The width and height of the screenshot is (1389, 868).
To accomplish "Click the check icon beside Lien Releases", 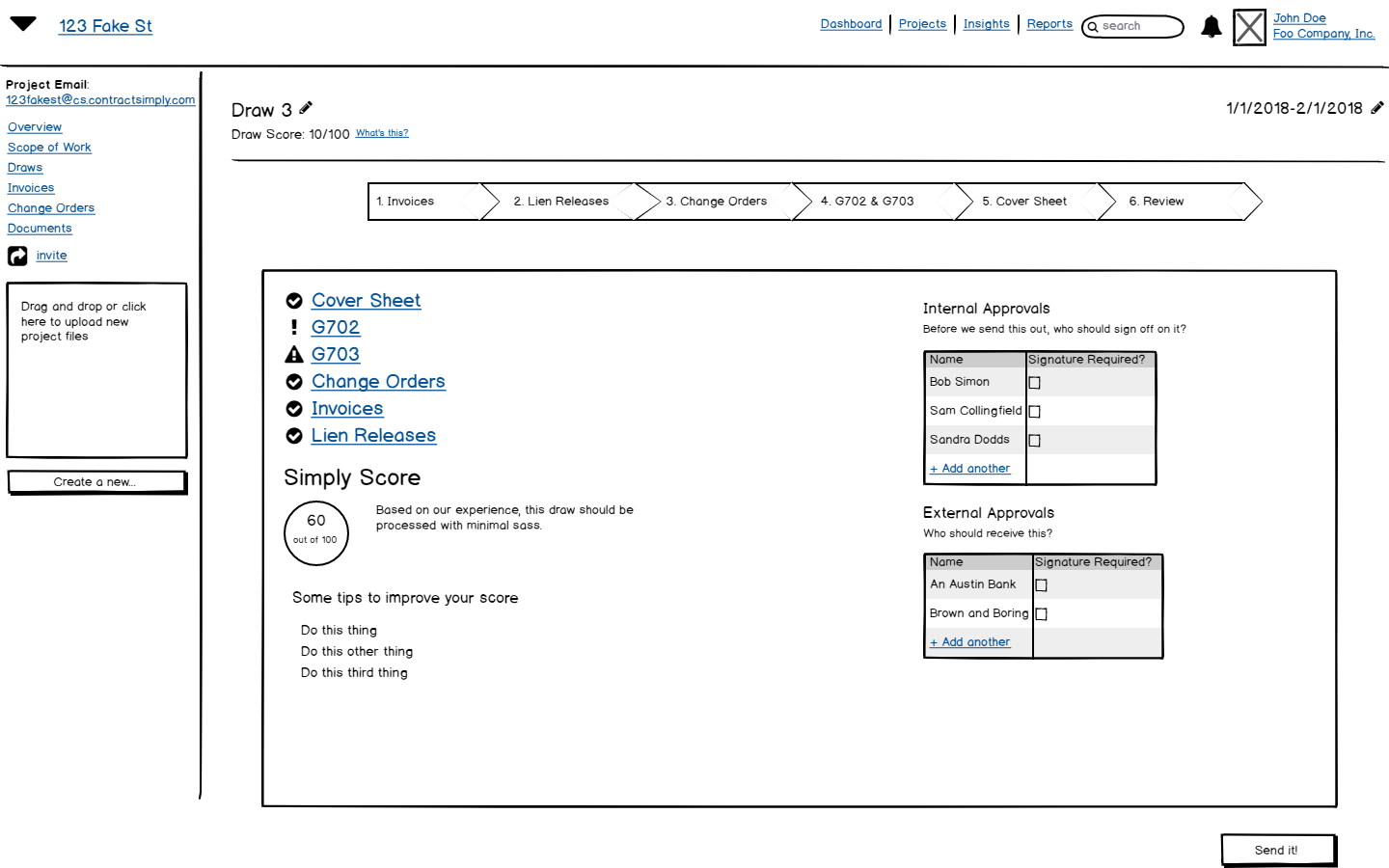I will tap(294, 436).
